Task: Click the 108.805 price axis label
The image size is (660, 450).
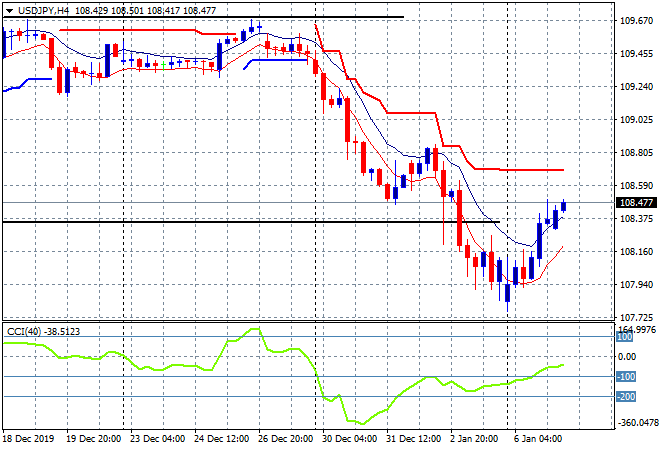Action: click(636, 153)
